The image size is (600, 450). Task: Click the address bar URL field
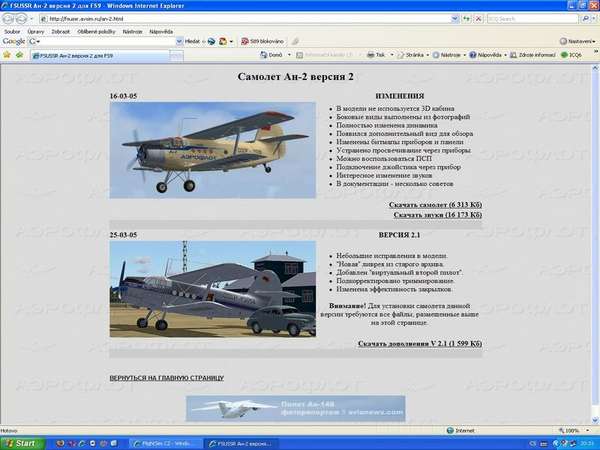[245, 18]
